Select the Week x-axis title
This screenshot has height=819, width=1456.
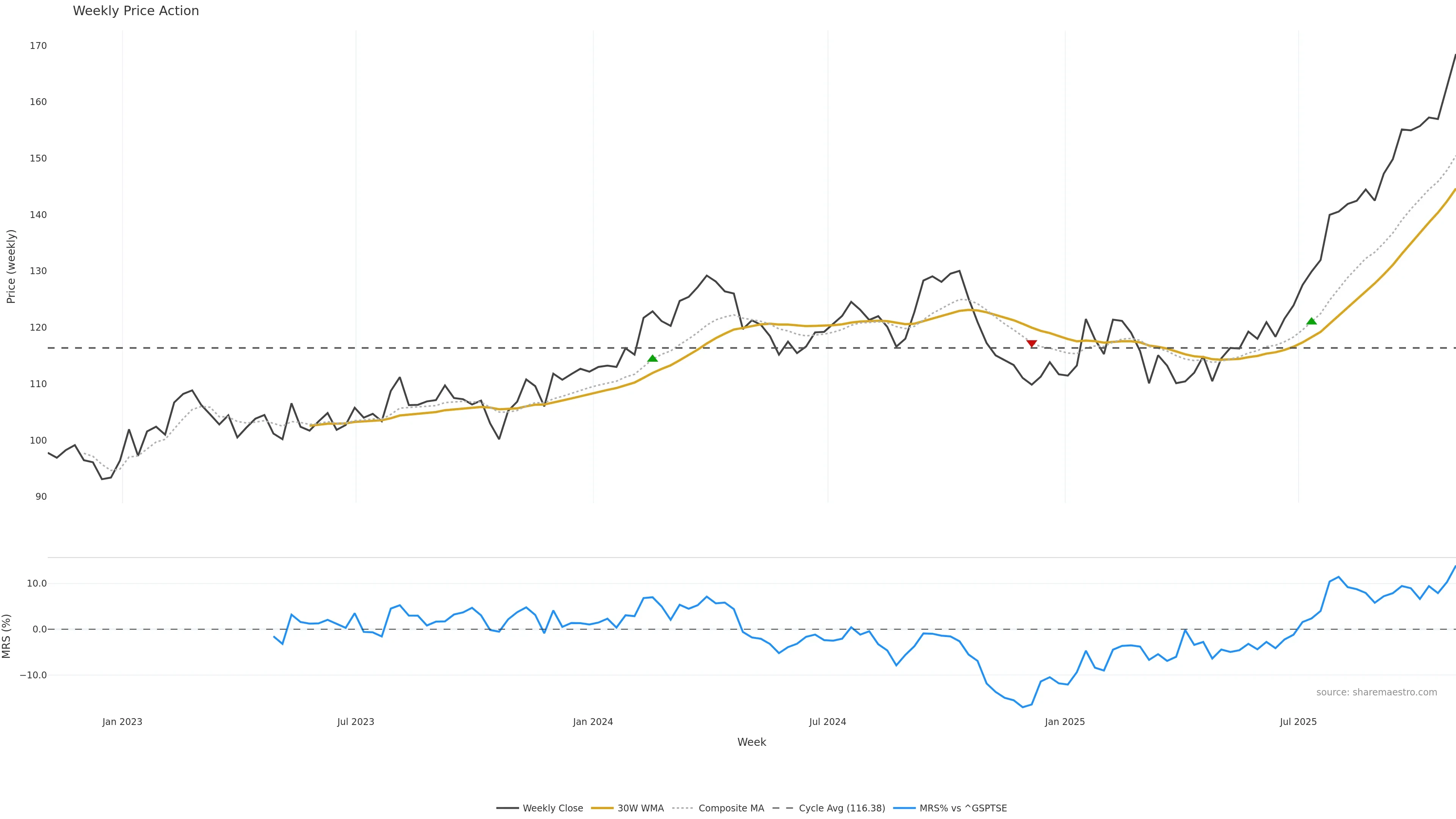pyautogui.click(x=751, y=742)
